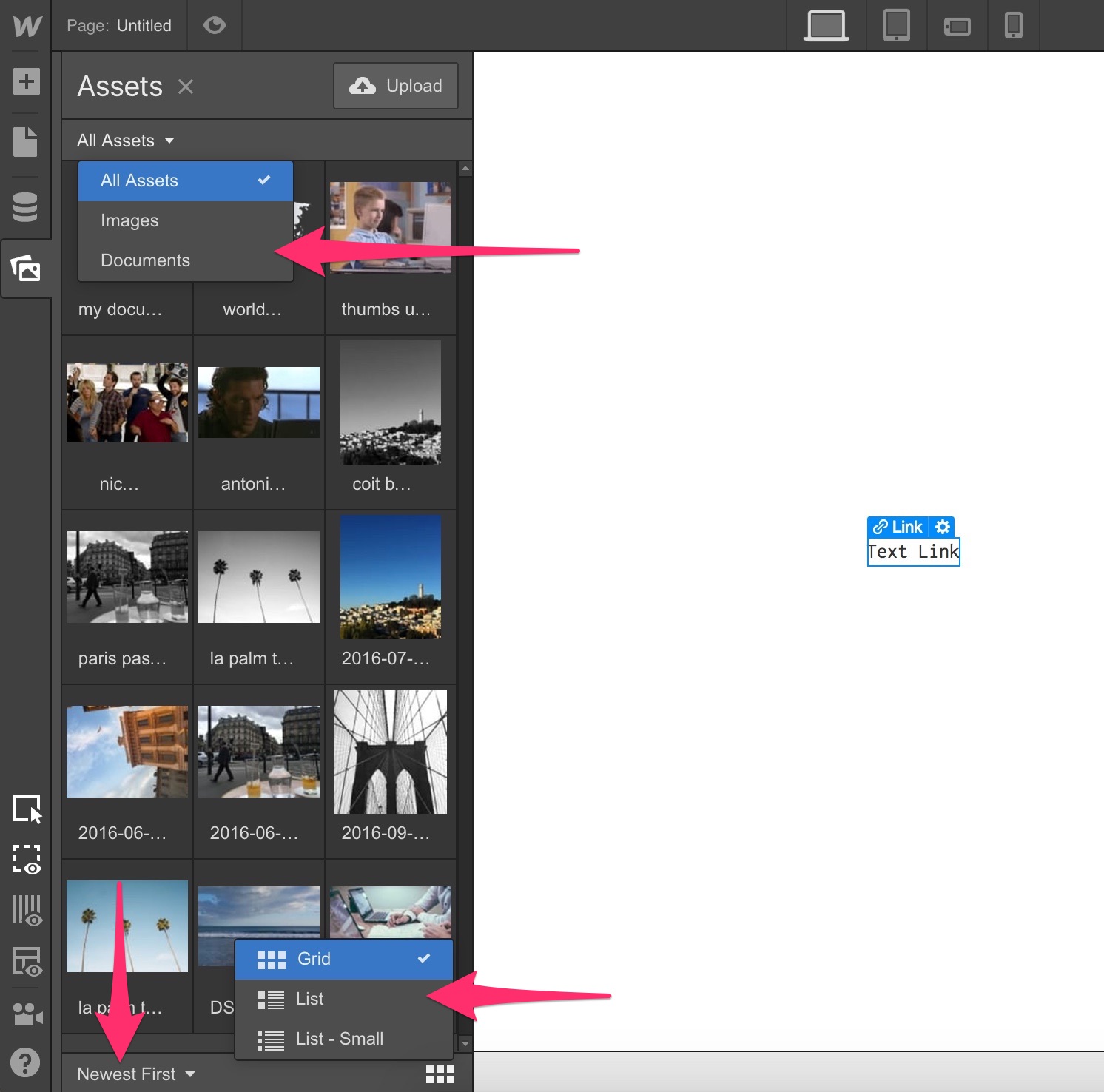Switch to desktop device view

(x=826, y=26)
